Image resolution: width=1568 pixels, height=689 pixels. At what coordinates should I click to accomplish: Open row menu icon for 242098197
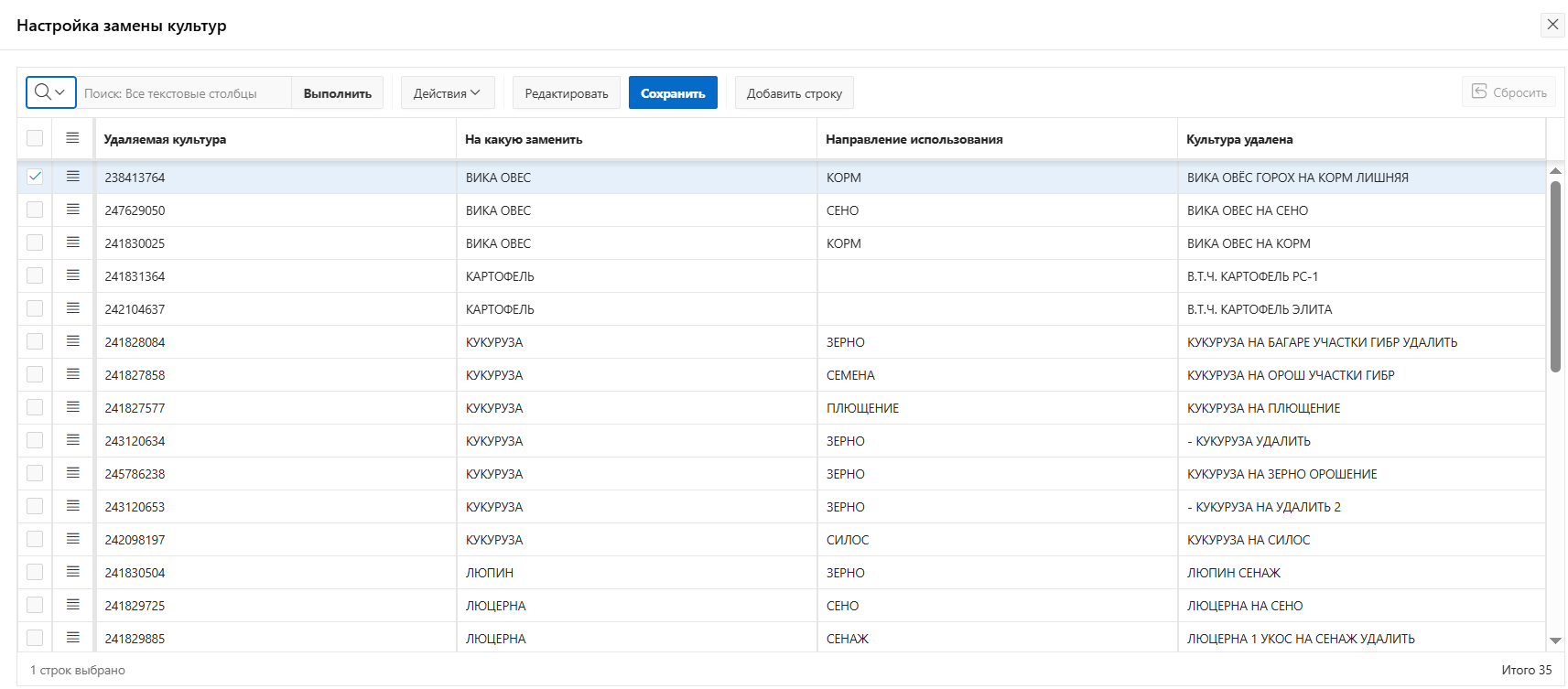click(73, 539)
